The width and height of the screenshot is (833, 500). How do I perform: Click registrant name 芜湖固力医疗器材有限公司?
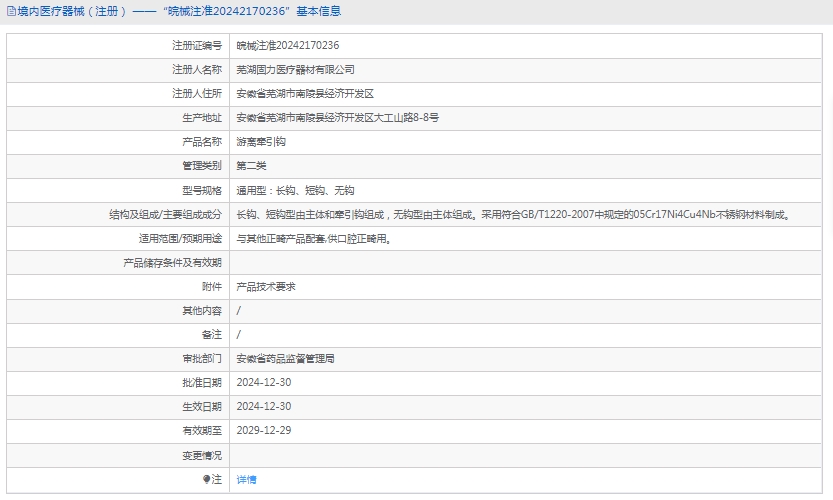tap(295, 70)
